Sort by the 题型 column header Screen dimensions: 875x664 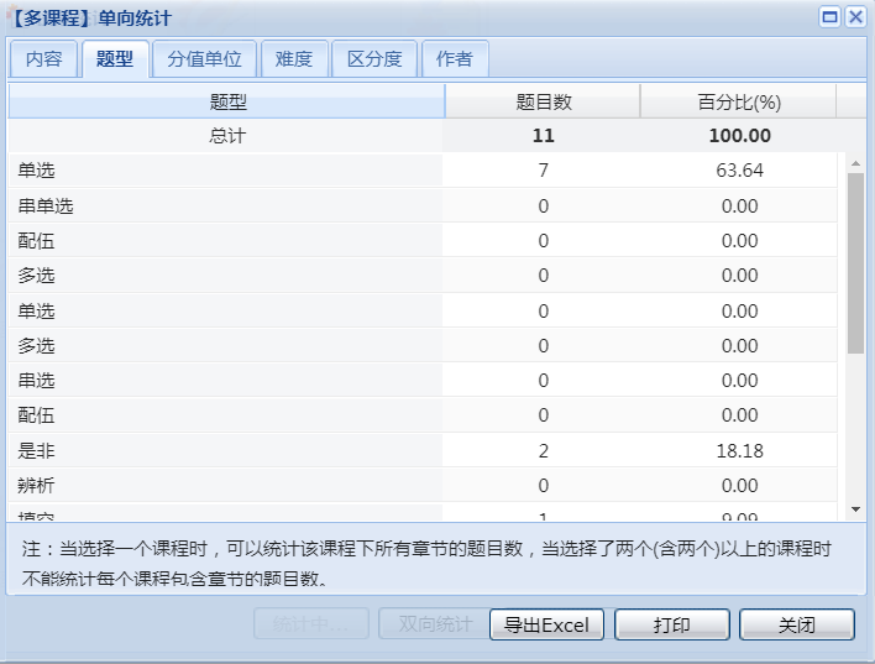pos(227,102)
